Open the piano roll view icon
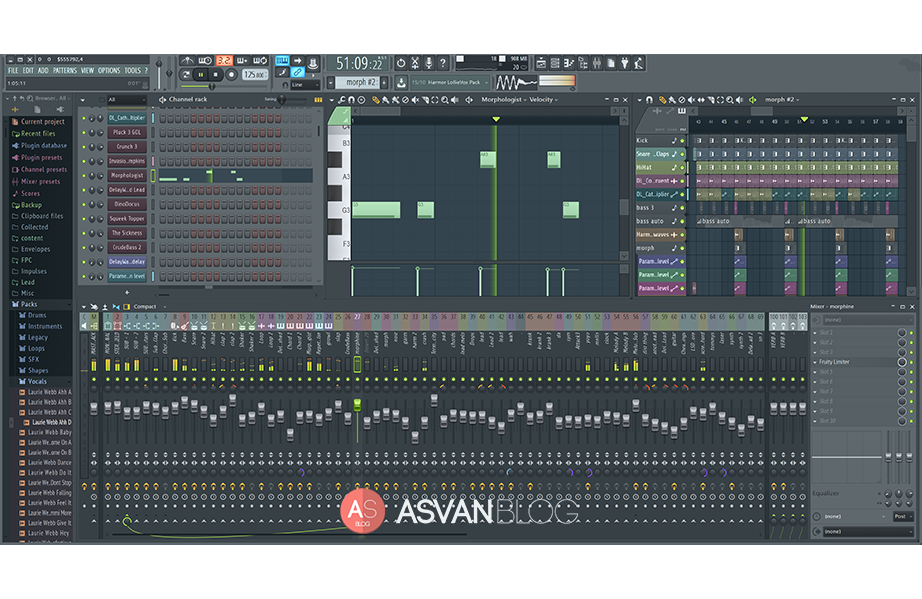922x599 pixels. [569, 63]
